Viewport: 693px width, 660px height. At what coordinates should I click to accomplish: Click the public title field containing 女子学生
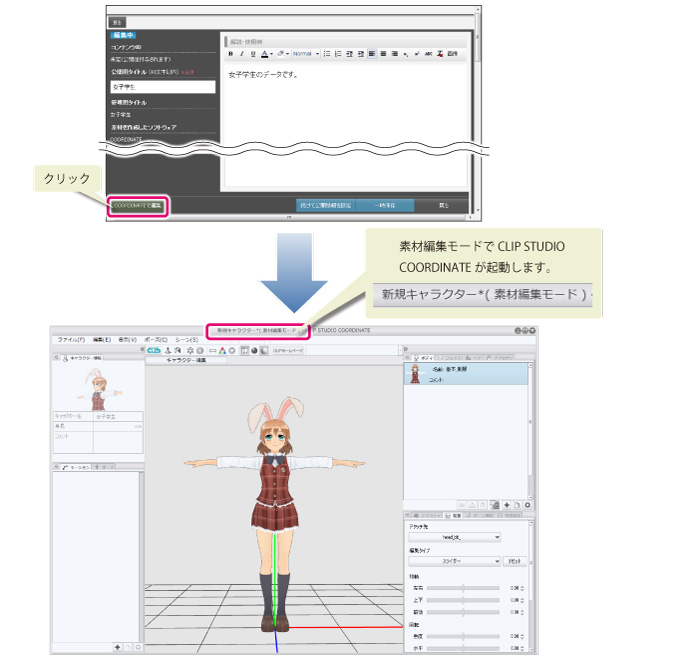163,87
